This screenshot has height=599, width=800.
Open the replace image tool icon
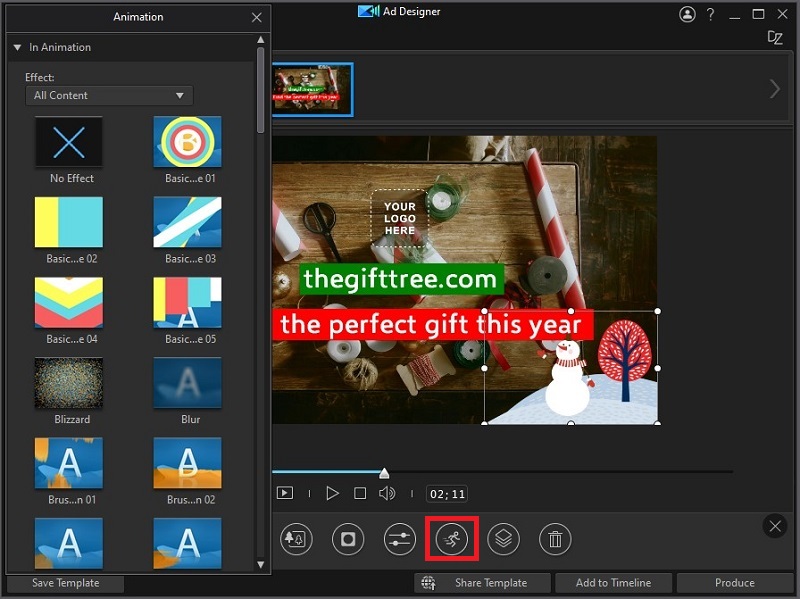click(x=296, y=539)
